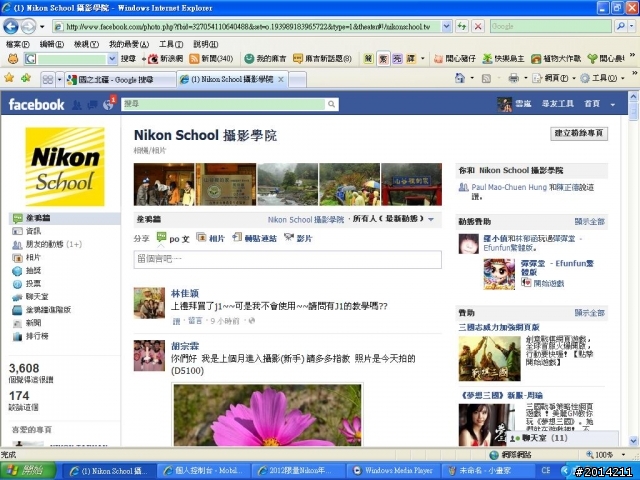640x480 pixels.
Task: Open Facebook messages icon
Action: pos(92,105)
